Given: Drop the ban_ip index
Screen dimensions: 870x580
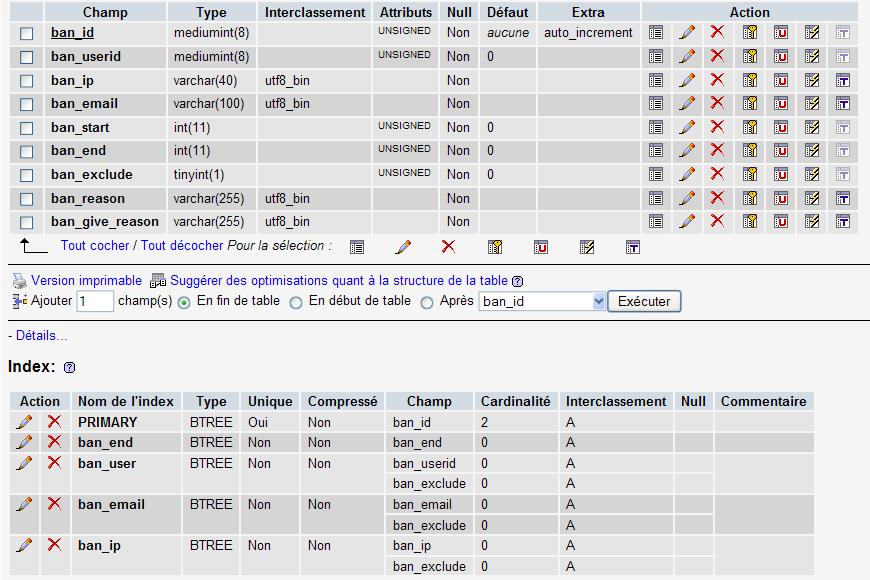Looking at the screenshot, I should click(54, 544).
